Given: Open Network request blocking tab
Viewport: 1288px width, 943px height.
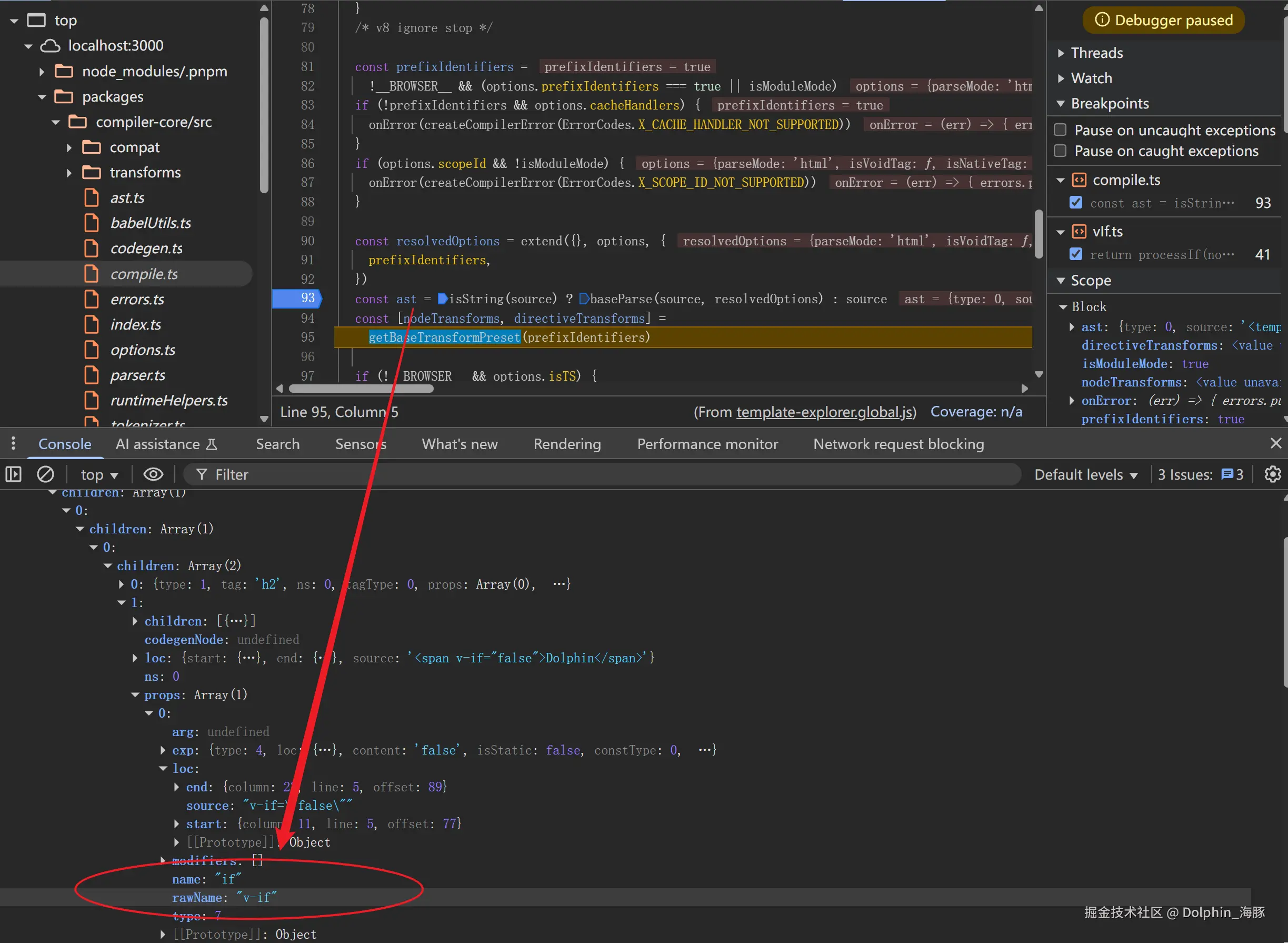Looking at the screenshot, I should 898,444.
